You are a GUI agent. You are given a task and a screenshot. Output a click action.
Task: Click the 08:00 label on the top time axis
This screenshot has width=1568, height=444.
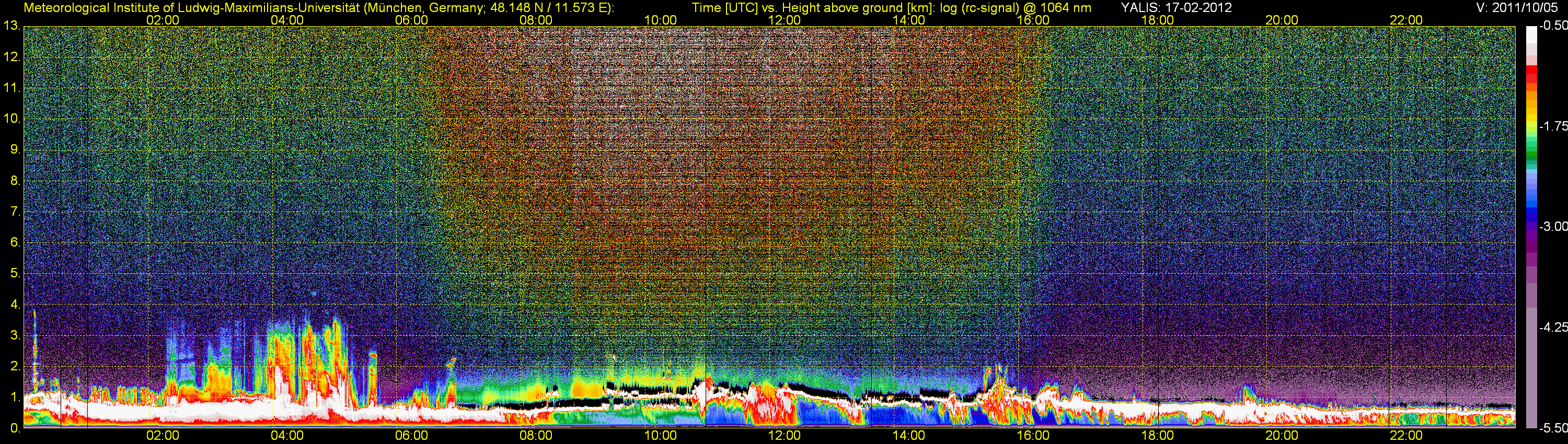(536, 20)
